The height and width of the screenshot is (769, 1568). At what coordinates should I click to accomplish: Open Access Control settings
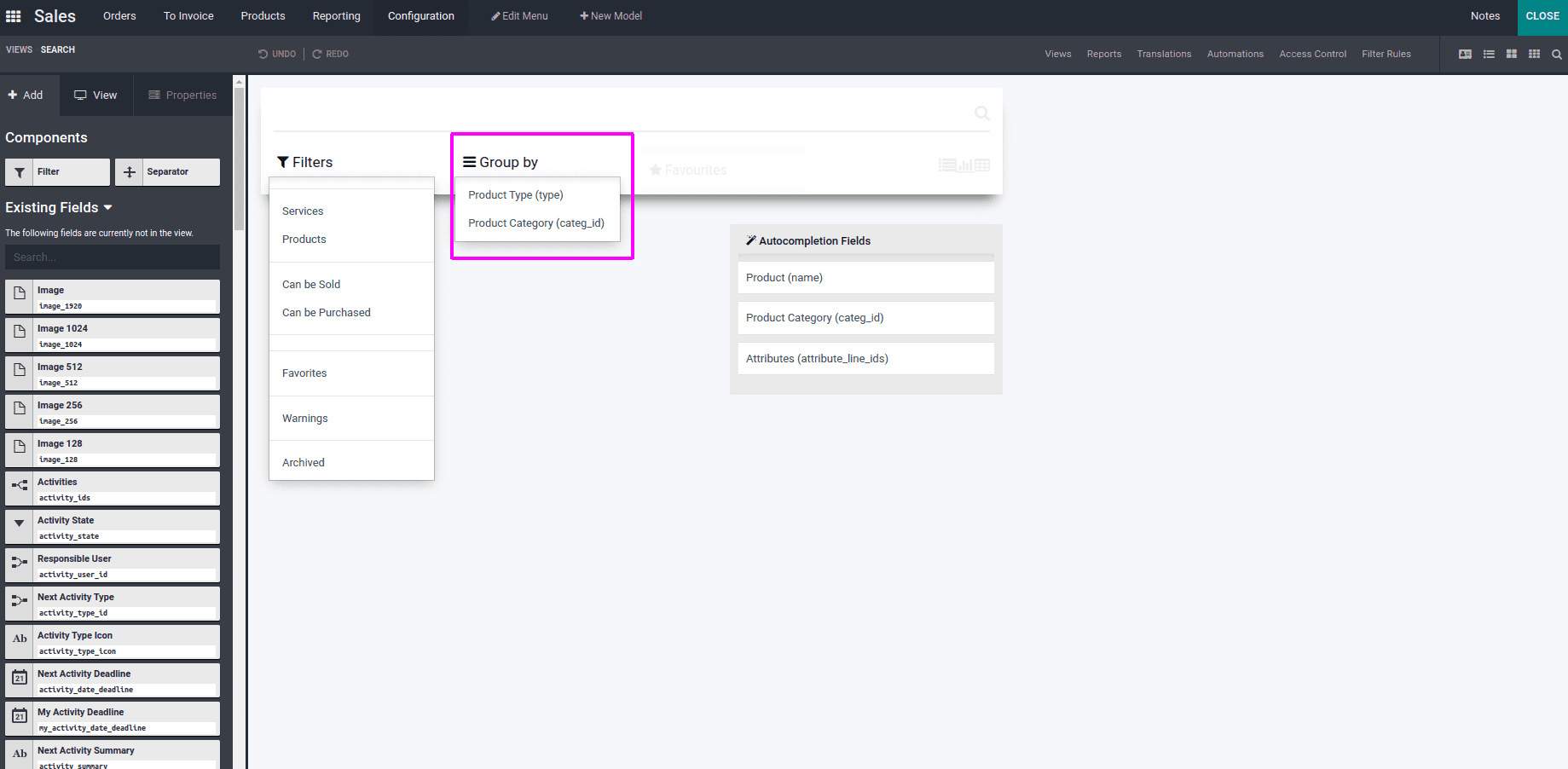pos(1312,54)
